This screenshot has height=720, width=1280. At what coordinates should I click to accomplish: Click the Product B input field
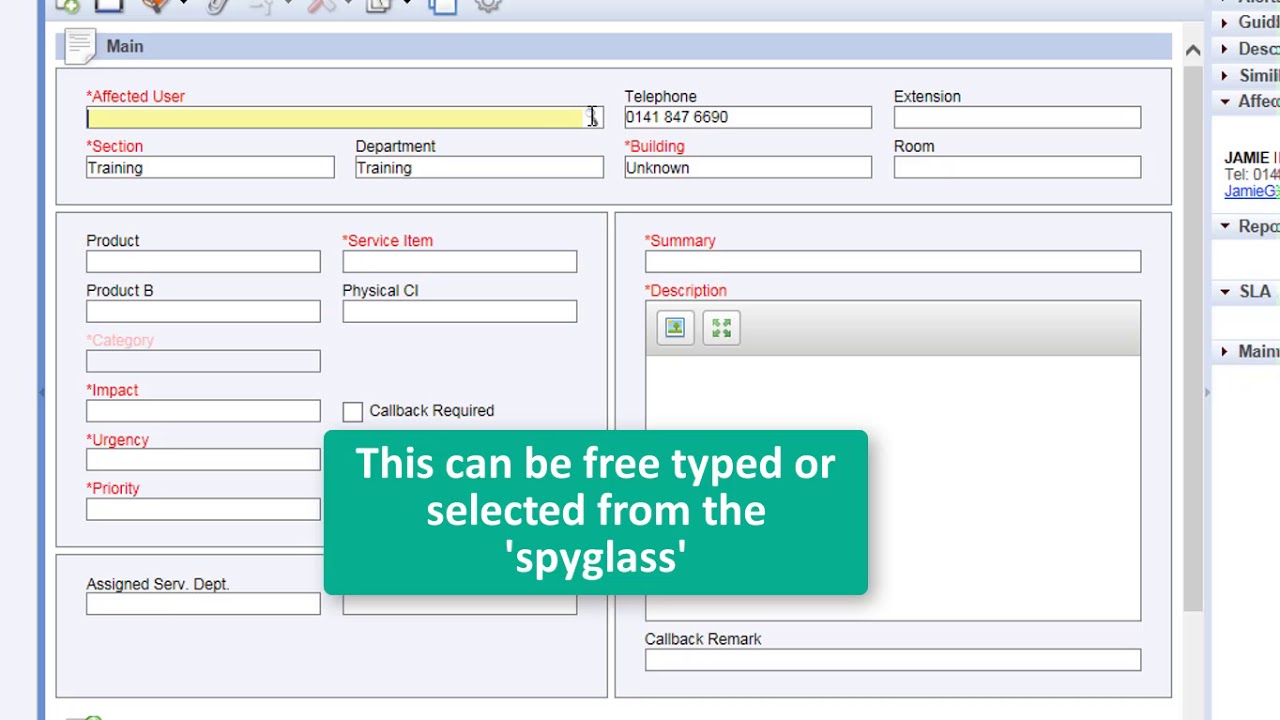[x=203, y=312]
